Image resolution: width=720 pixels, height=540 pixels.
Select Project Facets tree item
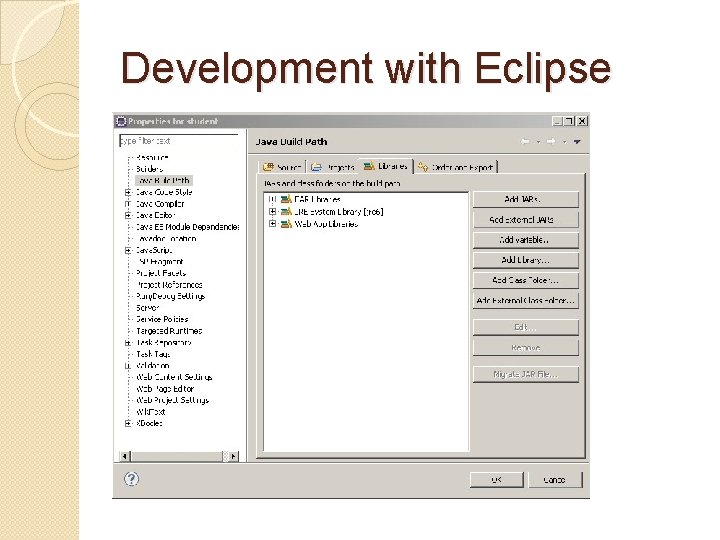tap(161, 273)
